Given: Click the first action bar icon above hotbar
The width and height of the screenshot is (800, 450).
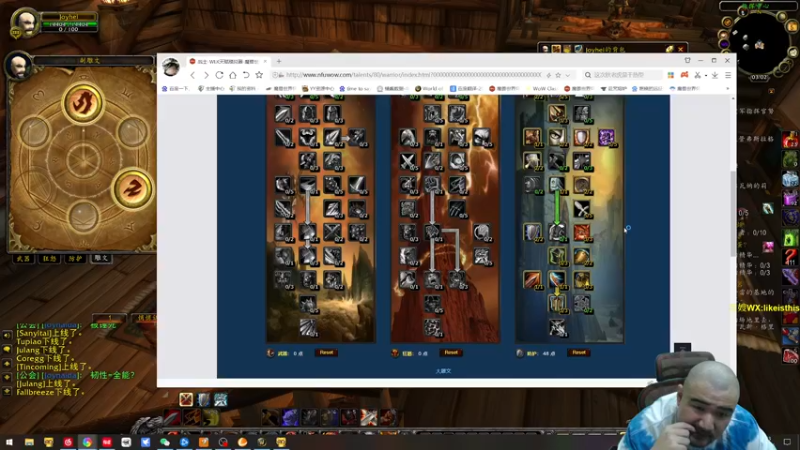Looking at the screenshot, I should pyautogui.click(x=186, y=399).
